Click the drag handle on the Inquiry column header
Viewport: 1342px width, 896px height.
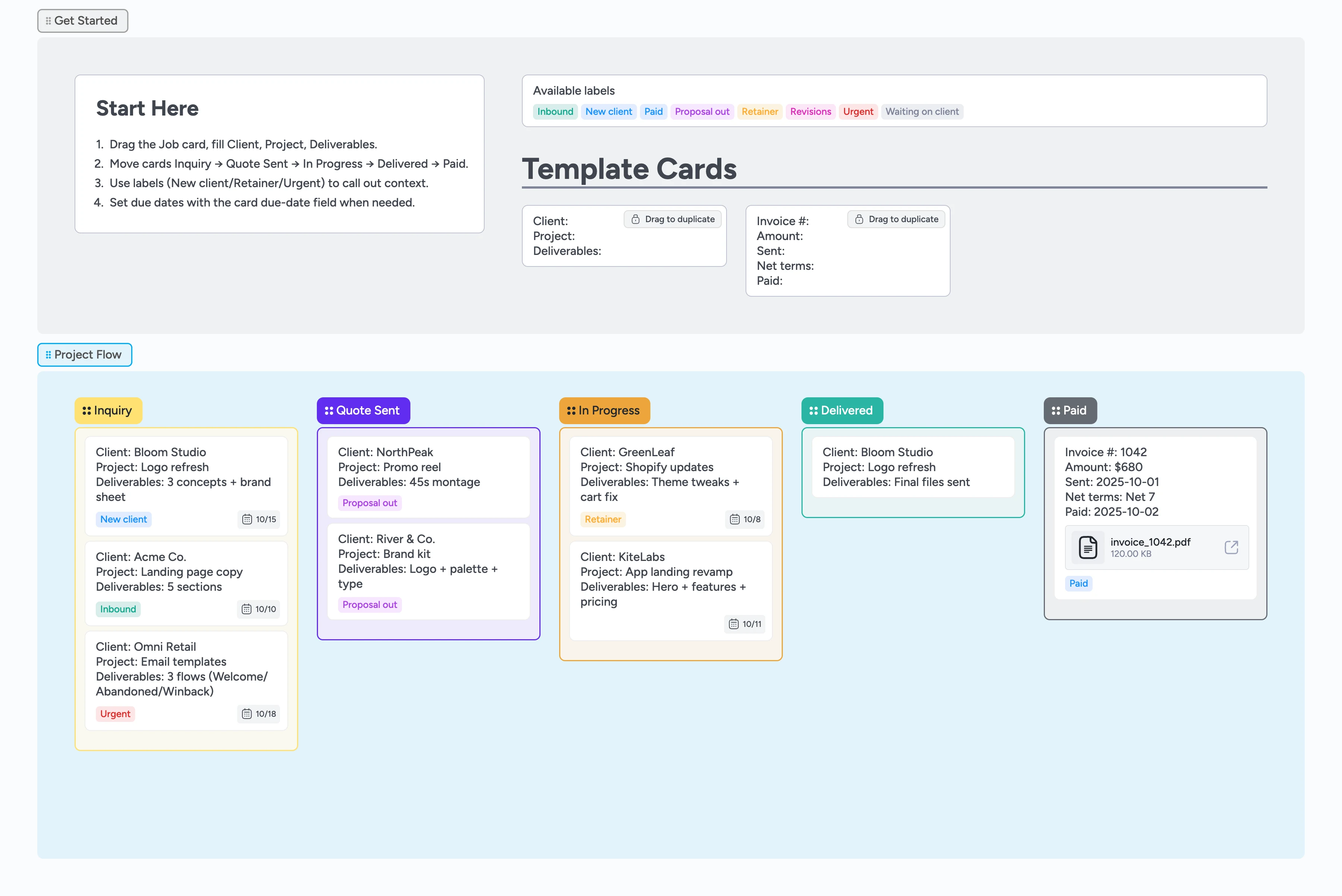87,410
